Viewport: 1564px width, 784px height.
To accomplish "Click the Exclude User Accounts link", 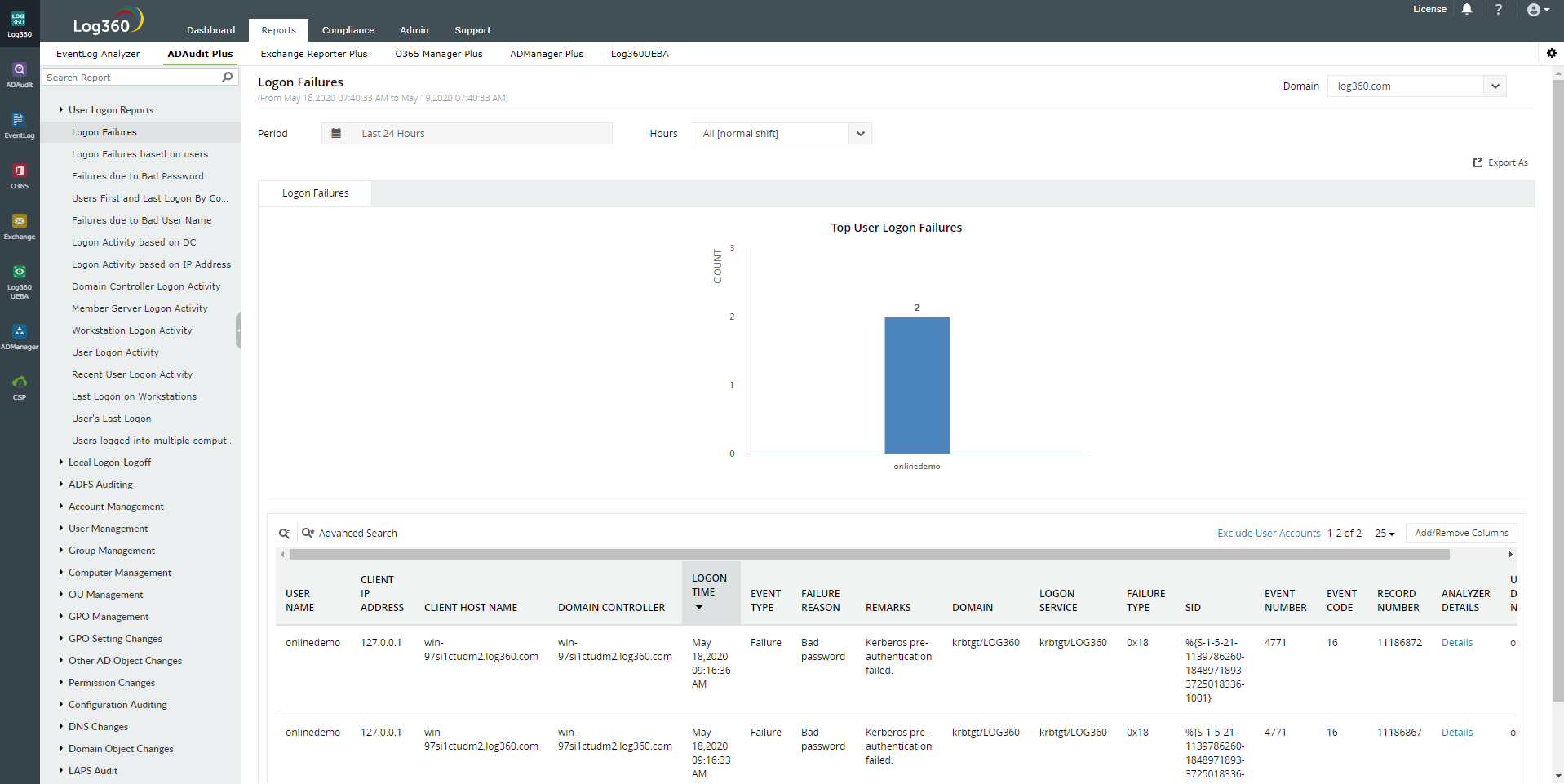I will tap(1269, 534).
